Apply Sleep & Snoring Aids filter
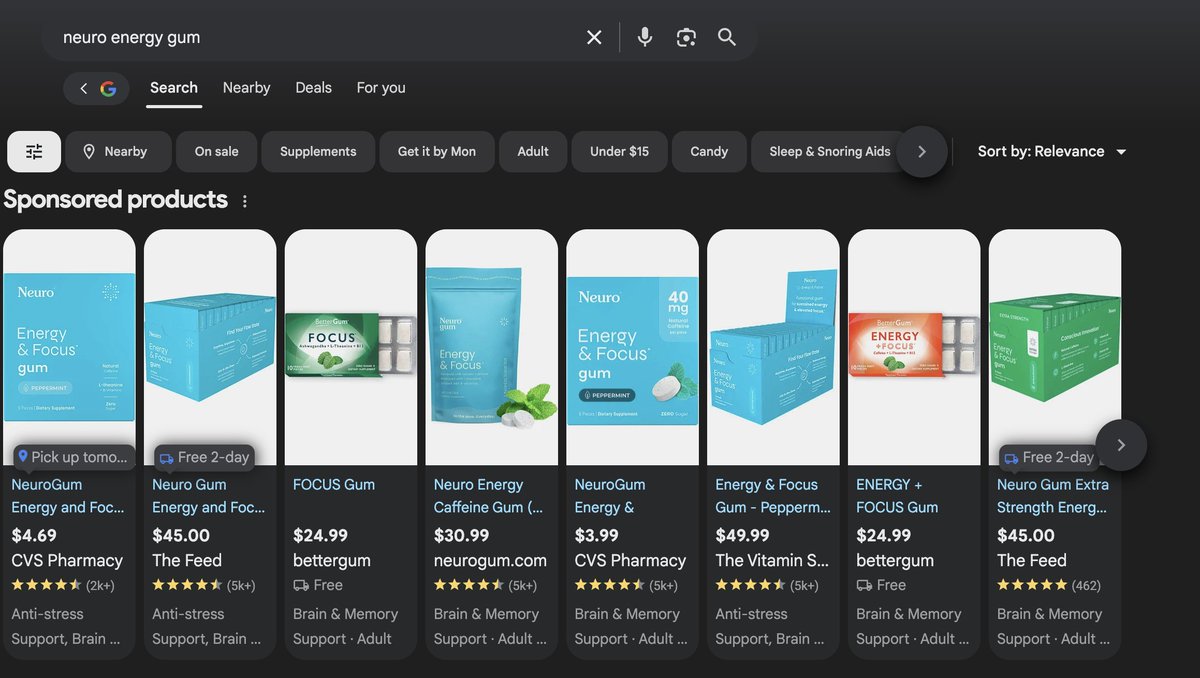This screenshot has height=678, width=1200. [829, 151]
